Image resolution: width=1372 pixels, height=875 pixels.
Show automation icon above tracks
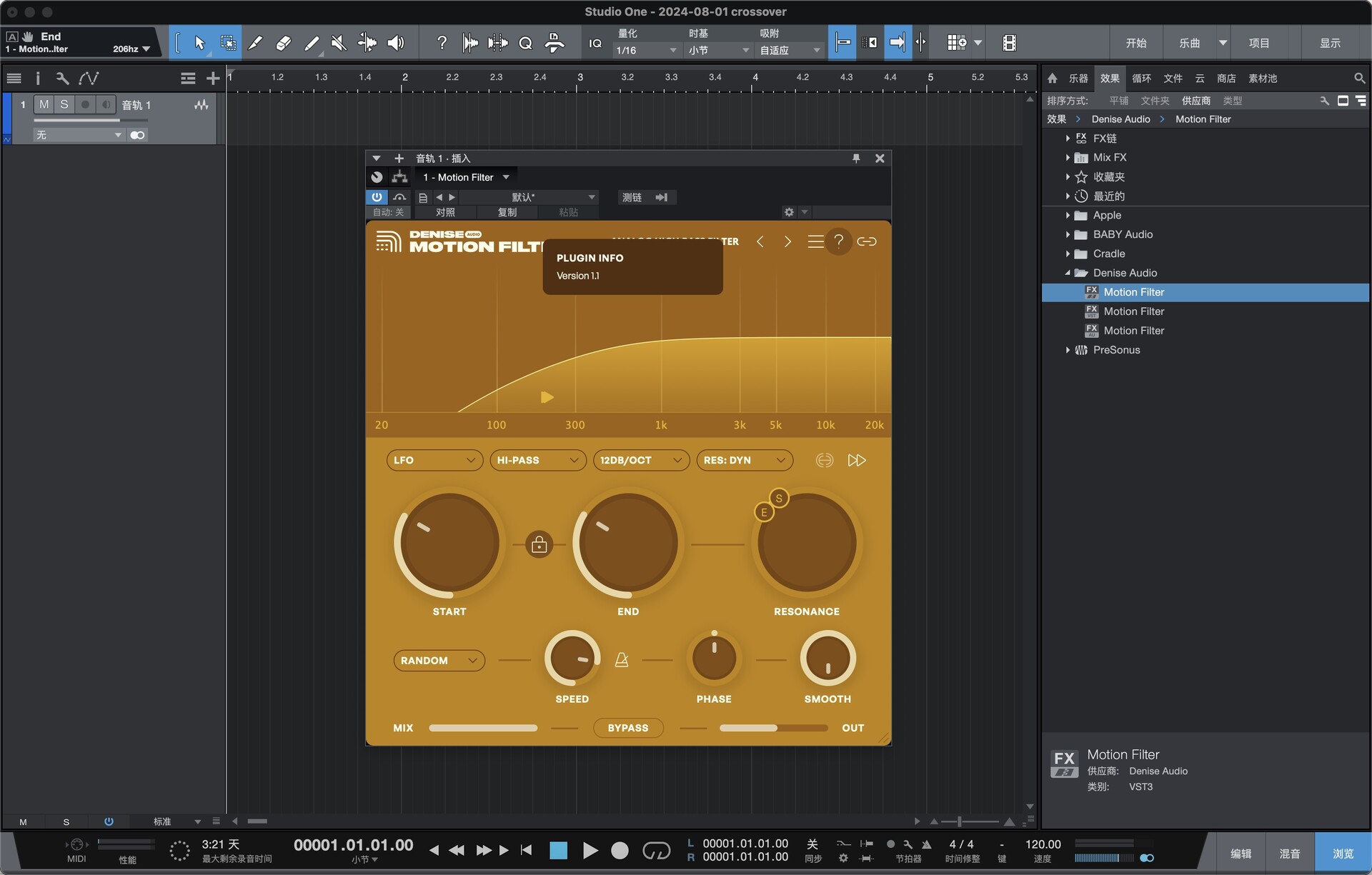[x=89, y=79]
